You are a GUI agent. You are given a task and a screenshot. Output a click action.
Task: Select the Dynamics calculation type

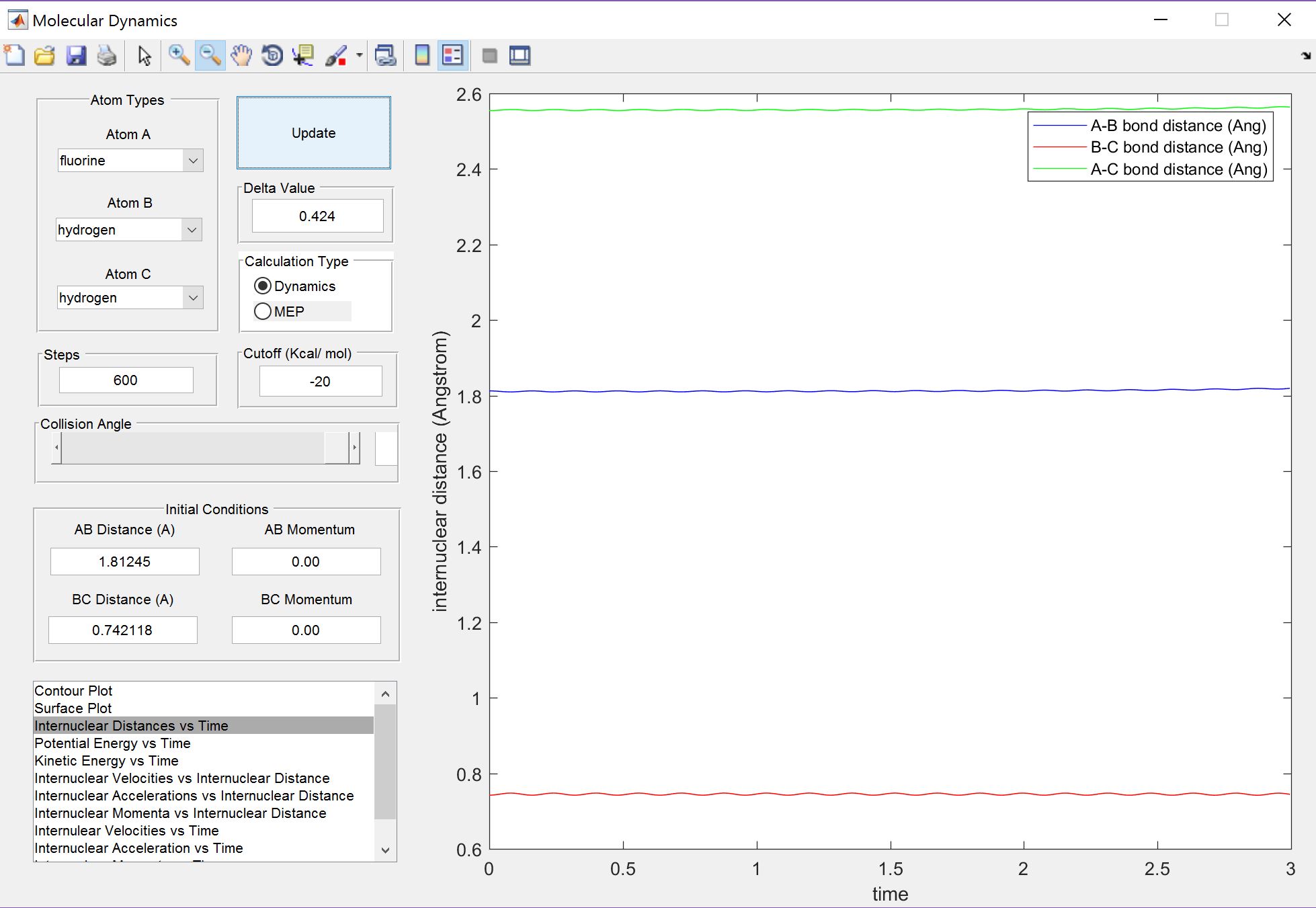(263, 286)
